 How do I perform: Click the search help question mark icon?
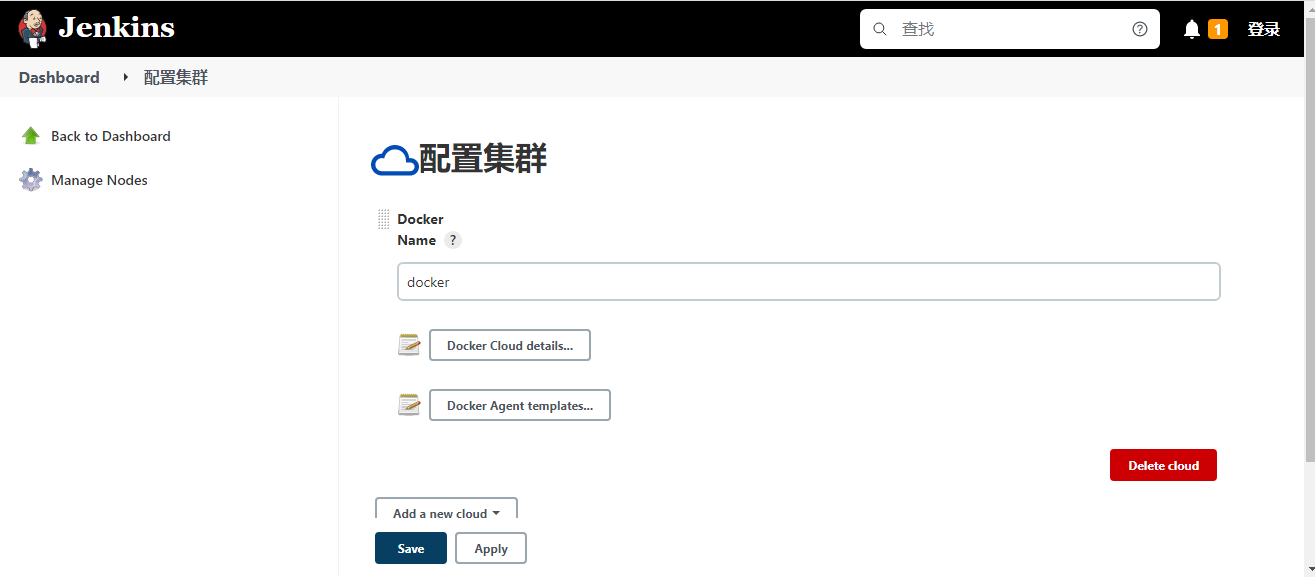[1139, 28]
